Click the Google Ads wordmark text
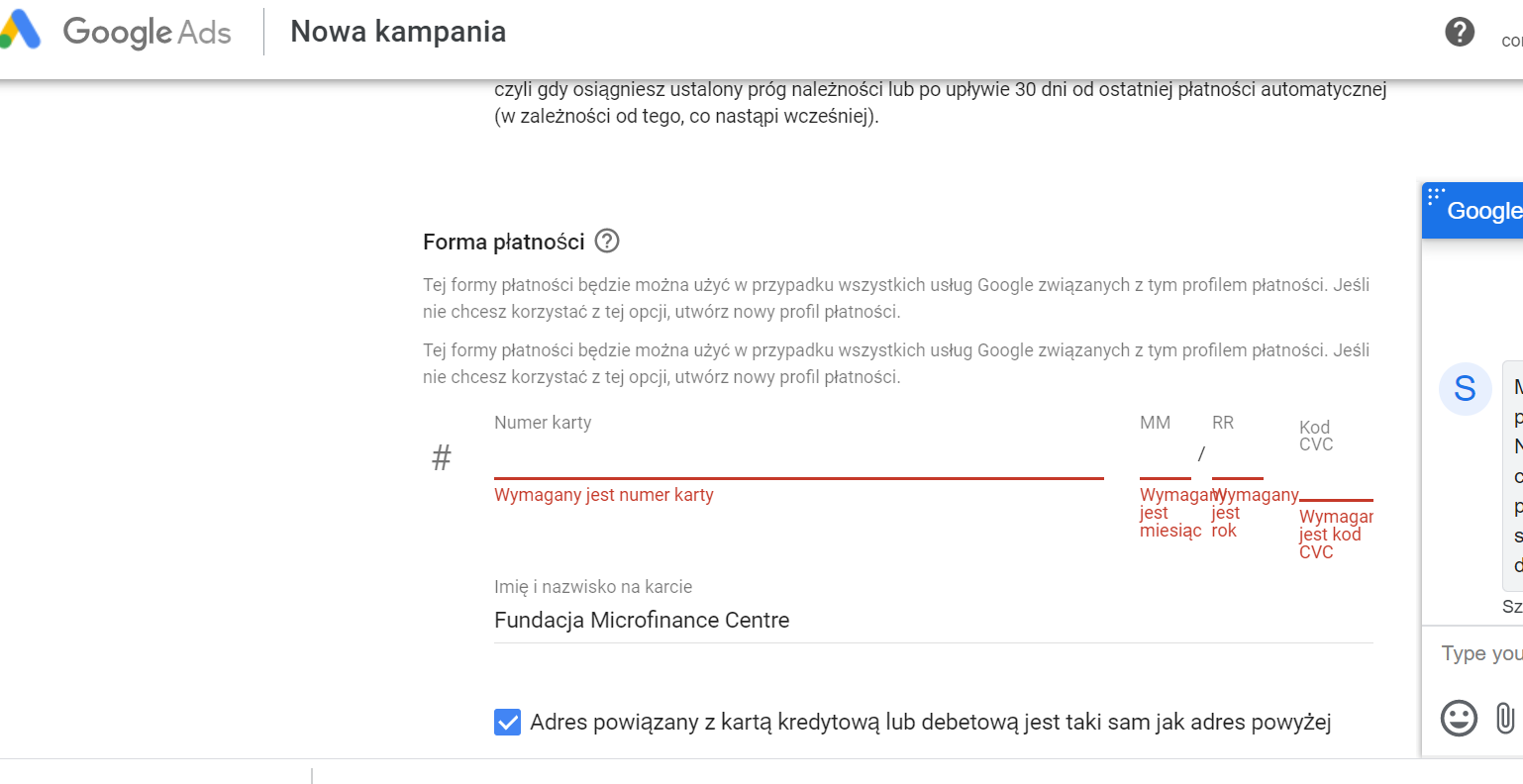Image resolution: width=1523 pixels, height=784 pixels. point(147,32)
